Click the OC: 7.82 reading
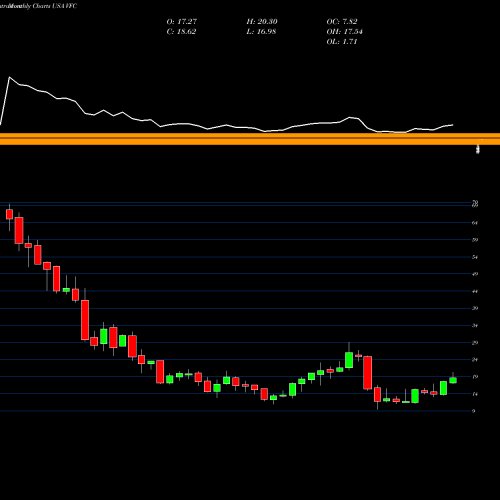This screenshot has height=500, width=500. tap(342, 22)
